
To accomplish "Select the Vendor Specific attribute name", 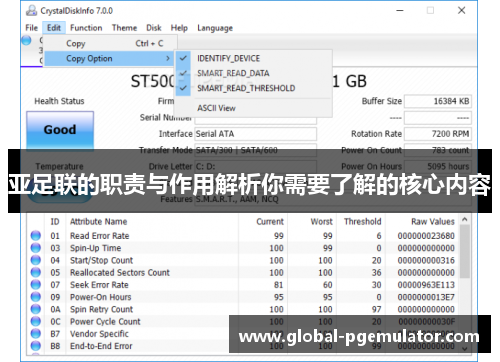I will coord(99,333).
